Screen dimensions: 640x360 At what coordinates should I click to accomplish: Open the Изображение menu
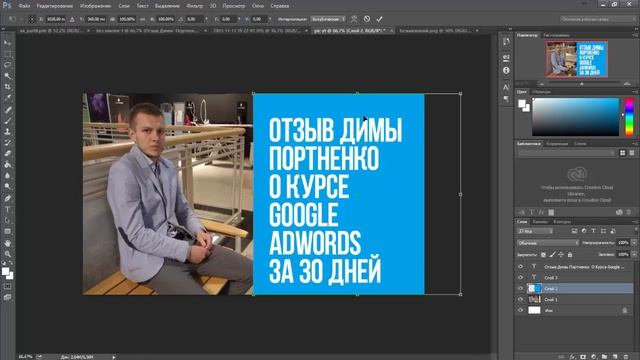coord(96,6)
